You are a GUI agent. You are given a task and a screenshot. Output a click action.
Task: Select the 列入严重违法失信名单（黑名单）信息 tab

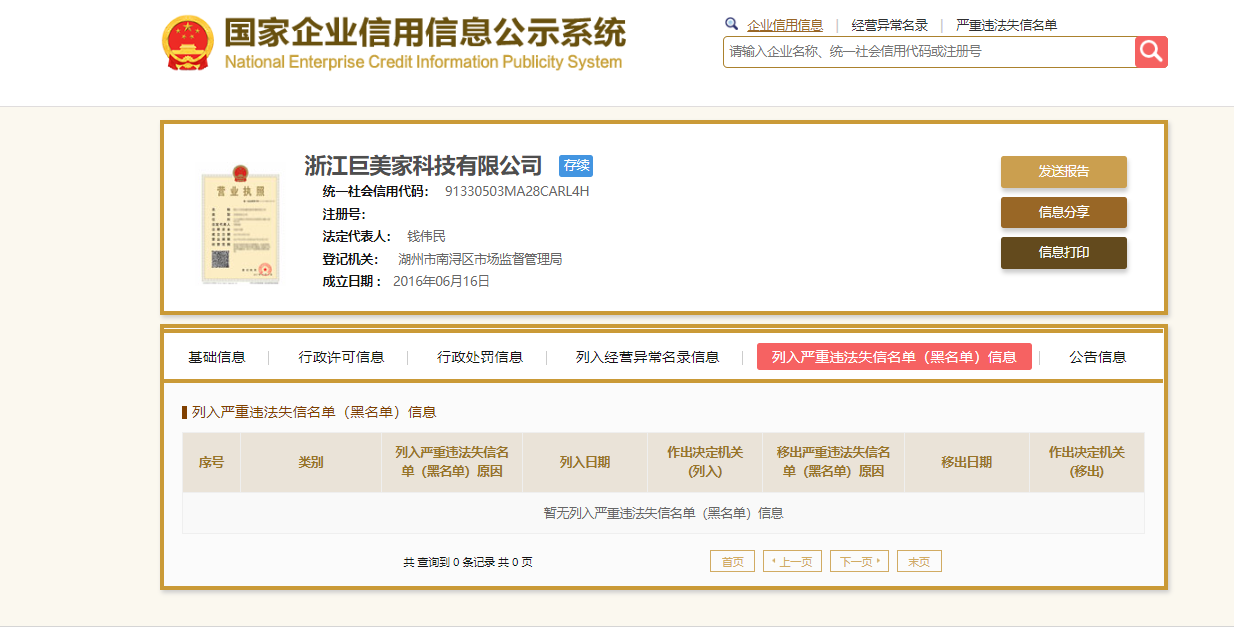[x=894, y=357]
